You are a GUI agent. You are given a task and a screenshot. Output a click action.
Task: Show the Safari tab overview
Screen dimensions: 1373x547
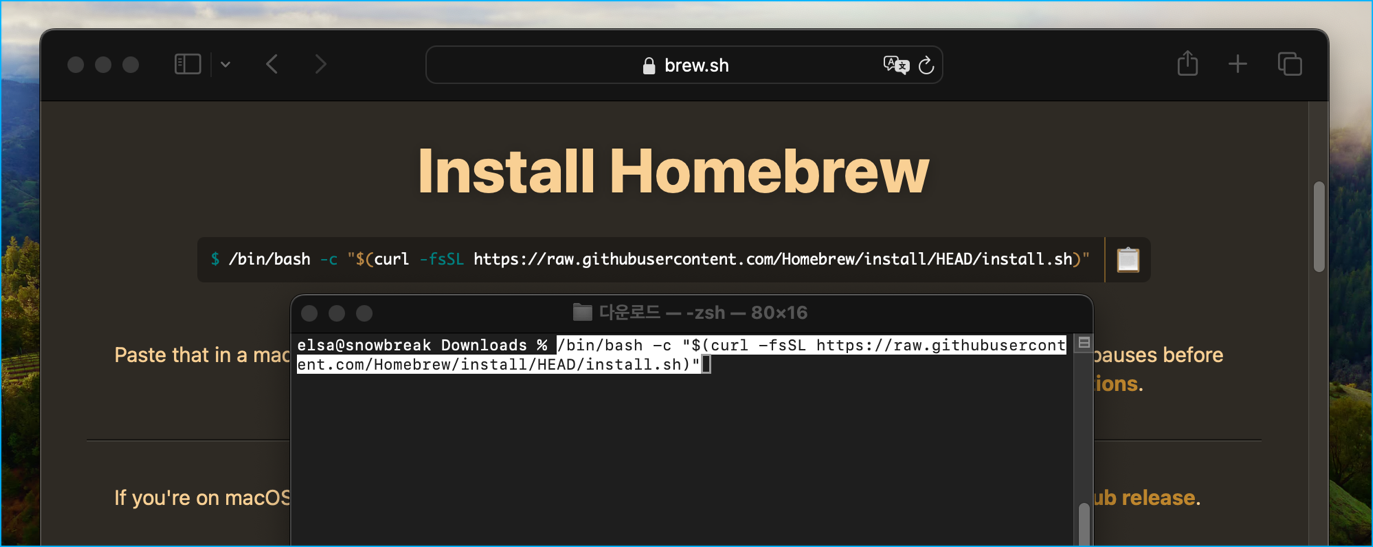(x=1290, y=64)
